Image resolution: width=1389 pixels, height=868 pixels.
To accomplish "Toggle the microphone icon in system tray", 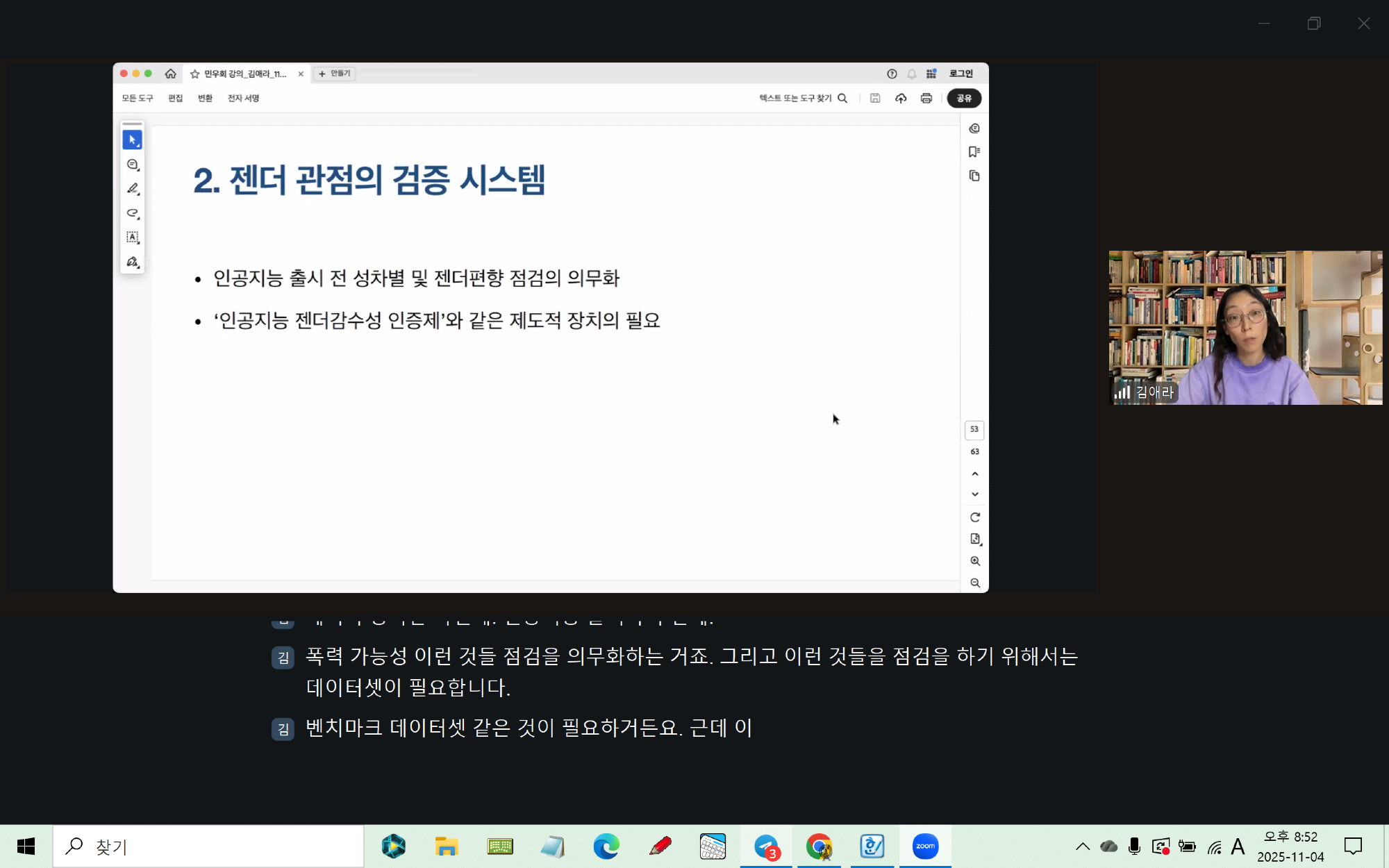I will (1134, 846).
